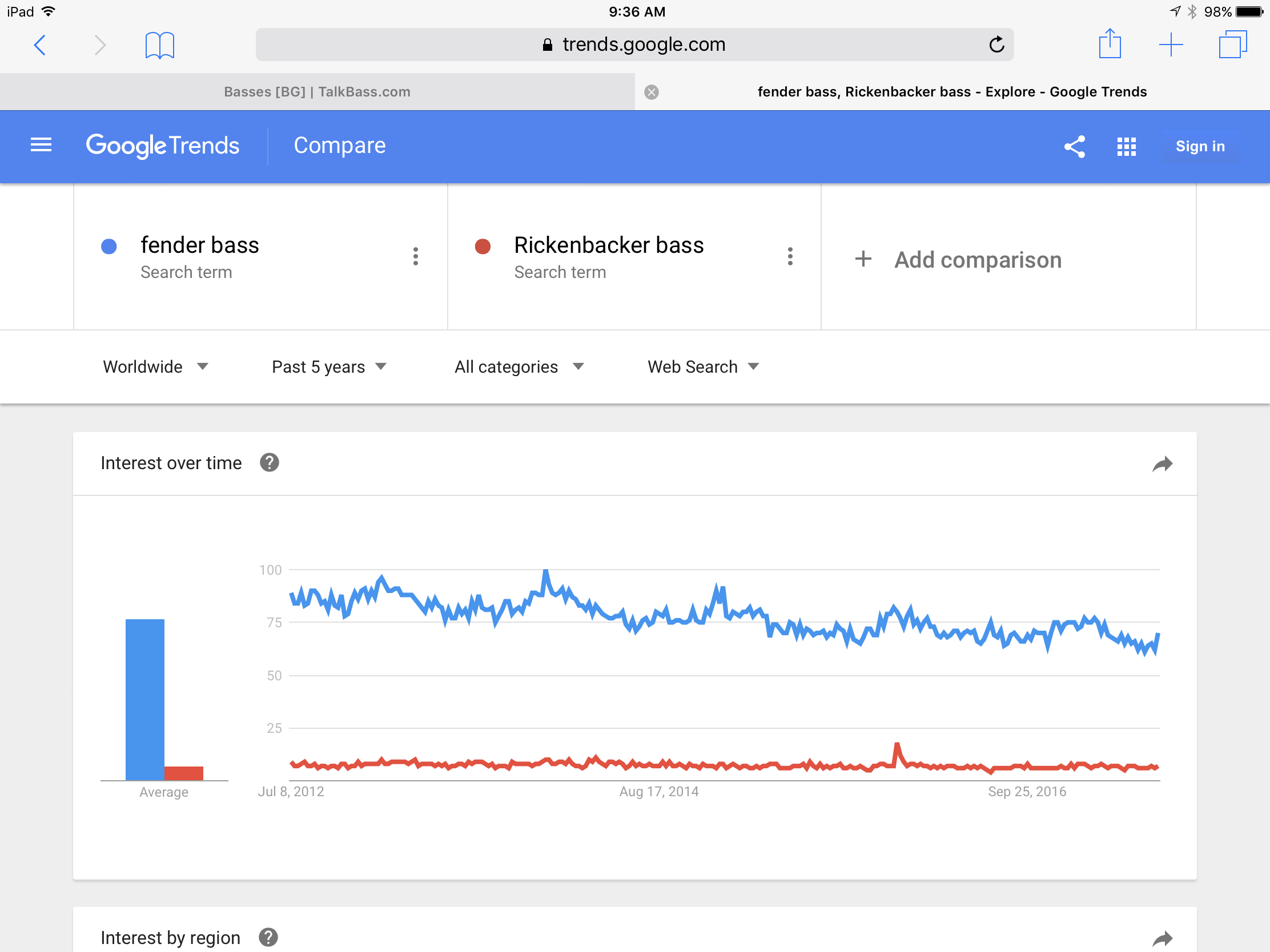This screenshot has height=952, width=1270.
Task: Switch to the TalkBass.com tab
Action: [317, 92]
